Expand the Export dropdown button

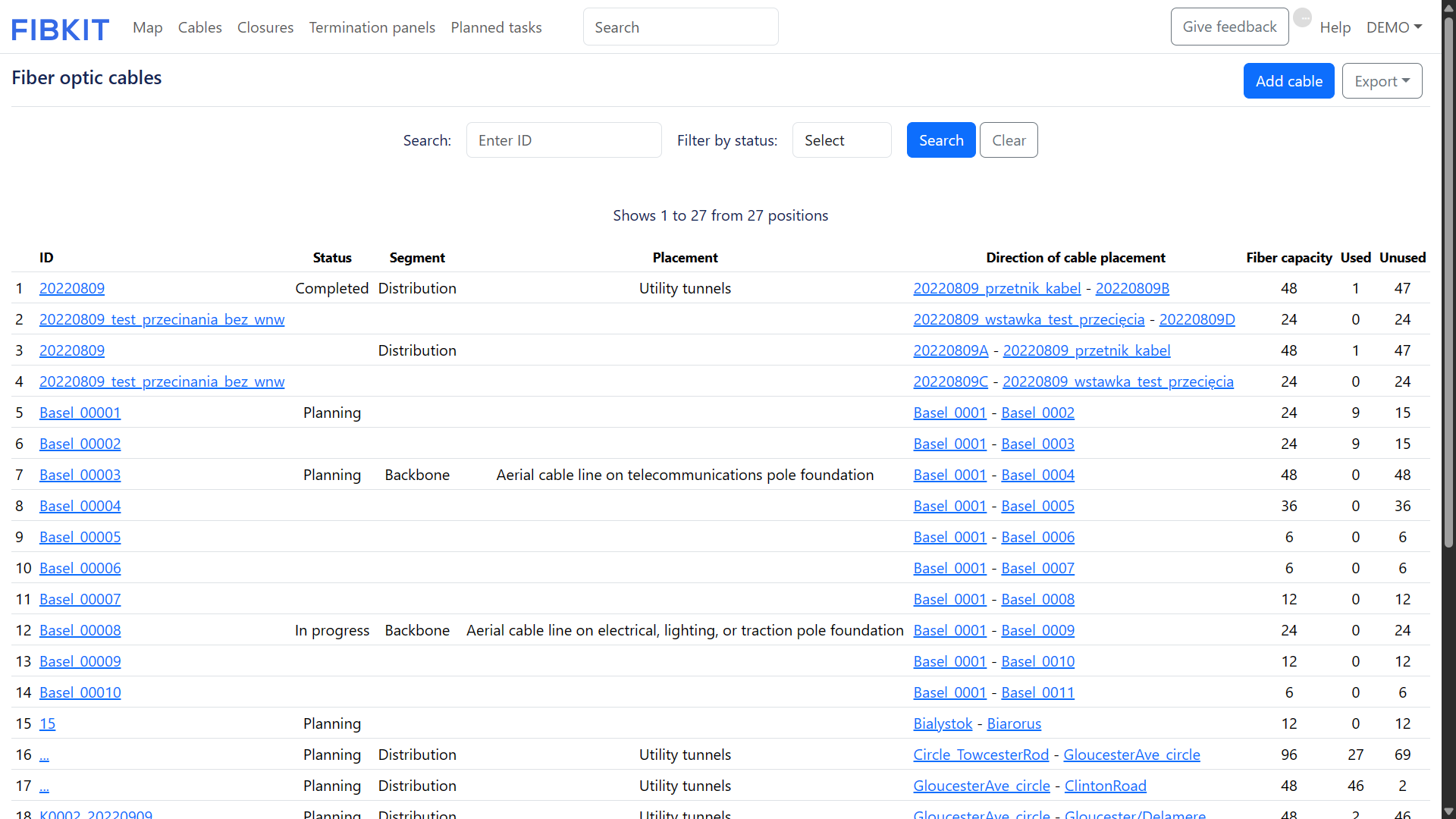(1382, 81)
